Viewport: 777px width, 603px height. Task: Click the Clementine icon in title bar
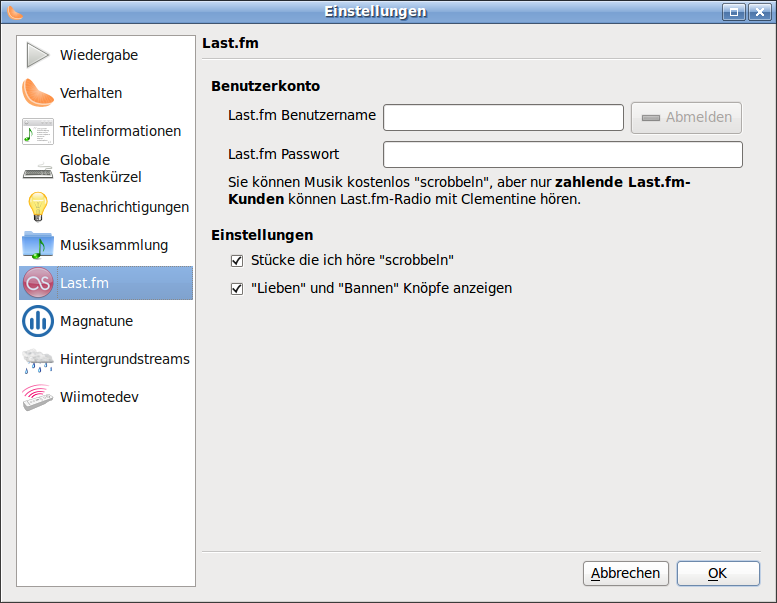pos(15,12)
